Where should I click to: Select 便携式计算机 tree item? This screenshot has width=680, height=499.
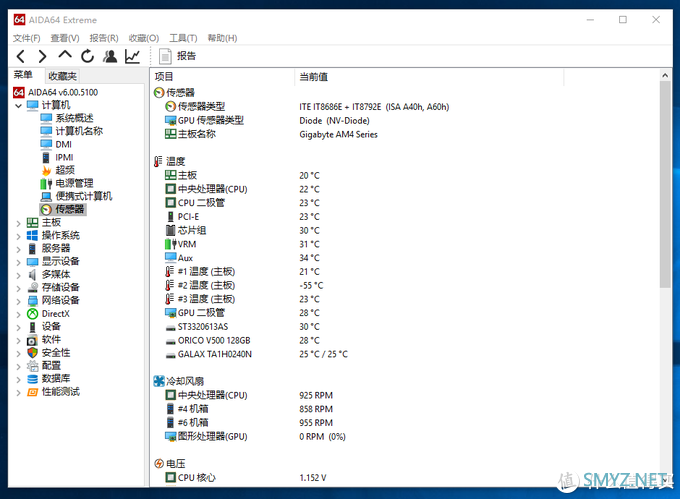(x=76, y=196)
